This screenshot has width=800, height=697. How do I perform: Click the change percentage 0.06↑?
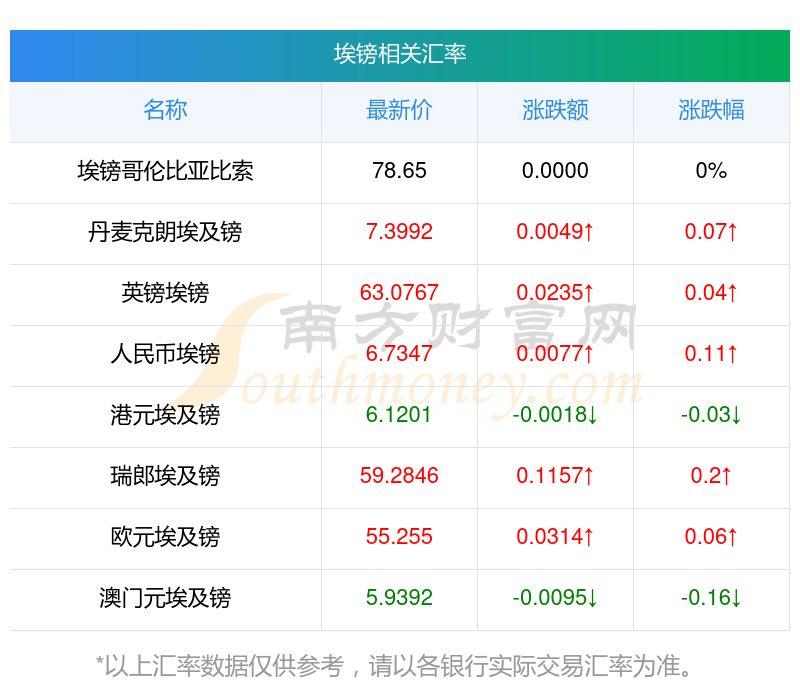point(711,537)
